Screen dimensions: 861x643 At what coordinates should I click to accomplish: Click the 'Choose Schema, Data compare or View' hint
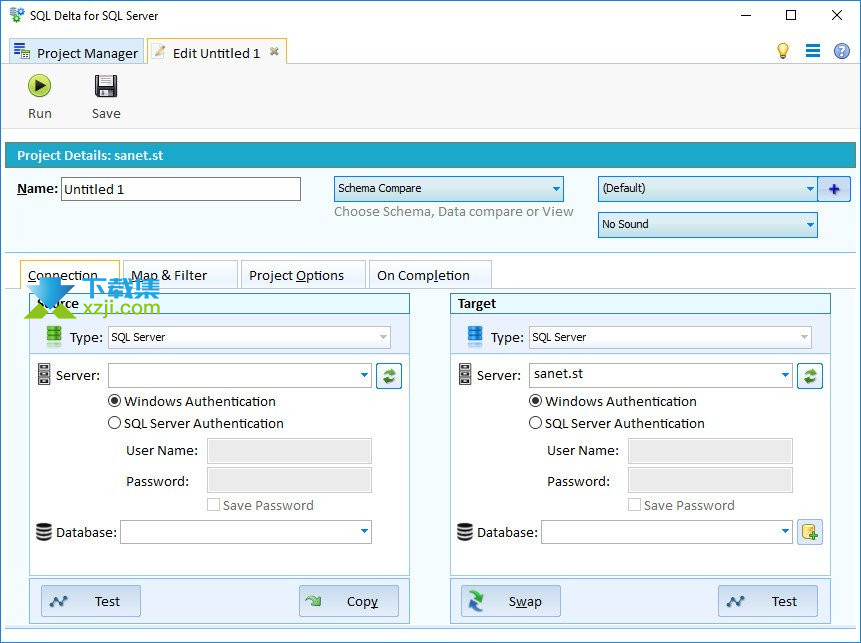454,212
